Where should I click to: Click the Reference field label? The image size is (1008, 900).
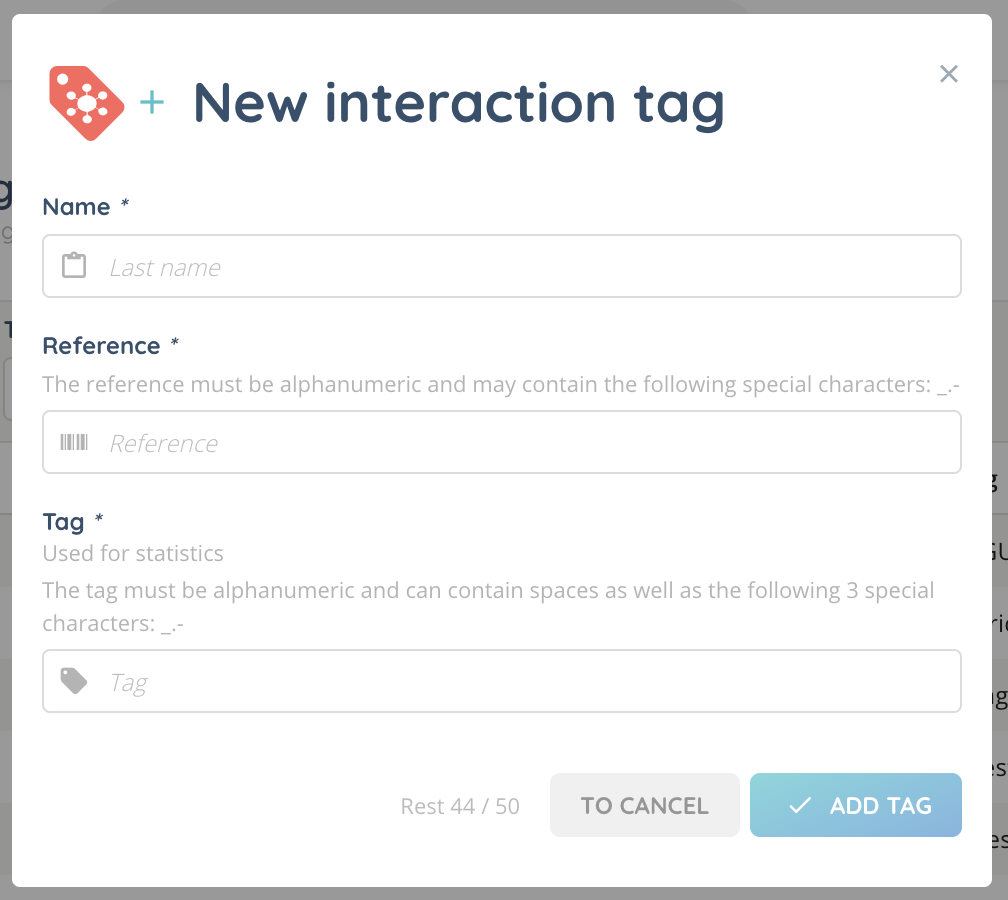pyautogui.click(x=101, y=346)
